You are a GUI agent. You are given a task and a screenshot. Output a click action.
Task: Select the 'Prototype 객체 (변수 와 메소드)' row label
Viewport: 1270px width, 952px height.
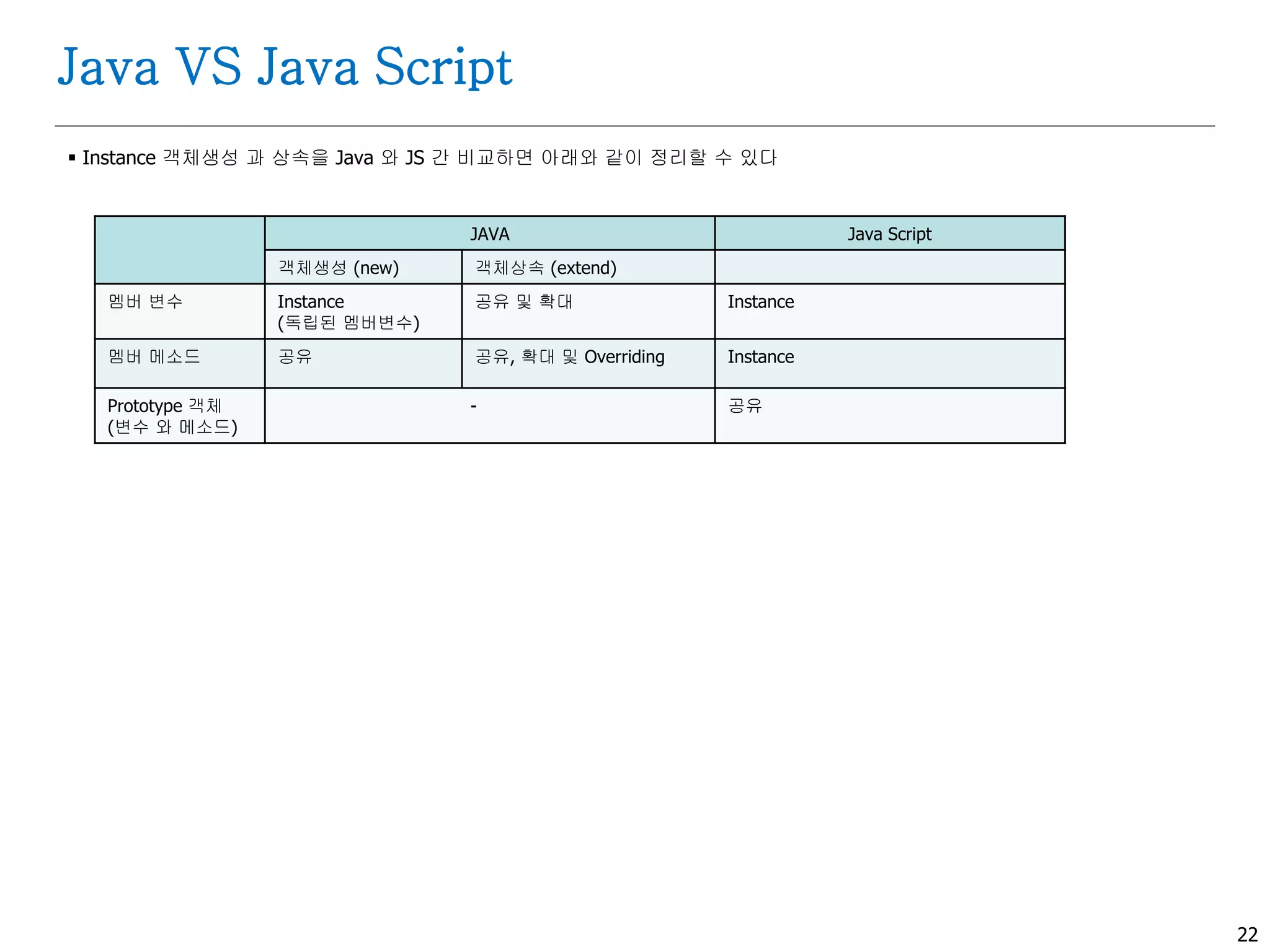(180, 415)
